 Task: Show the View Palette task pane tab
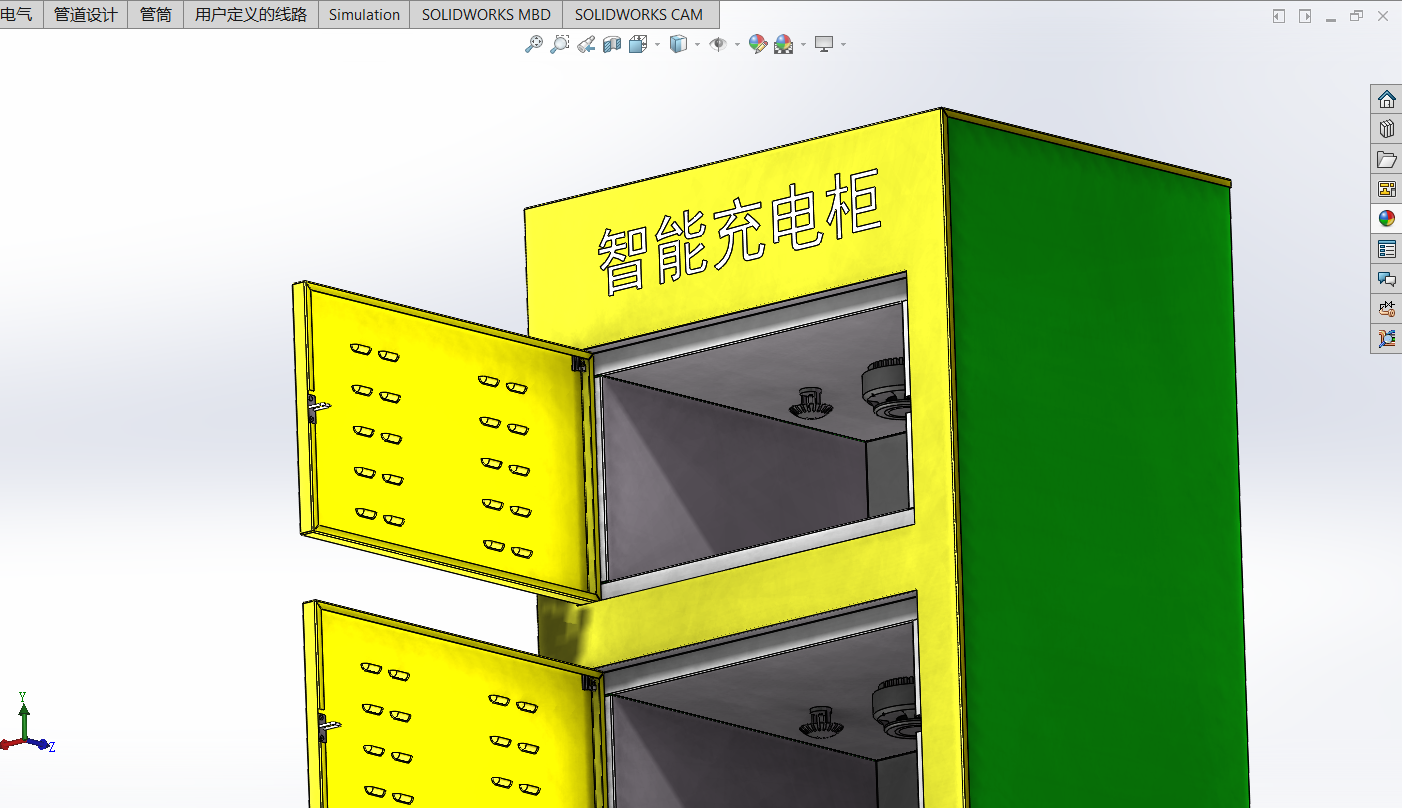click(1386, 189)
